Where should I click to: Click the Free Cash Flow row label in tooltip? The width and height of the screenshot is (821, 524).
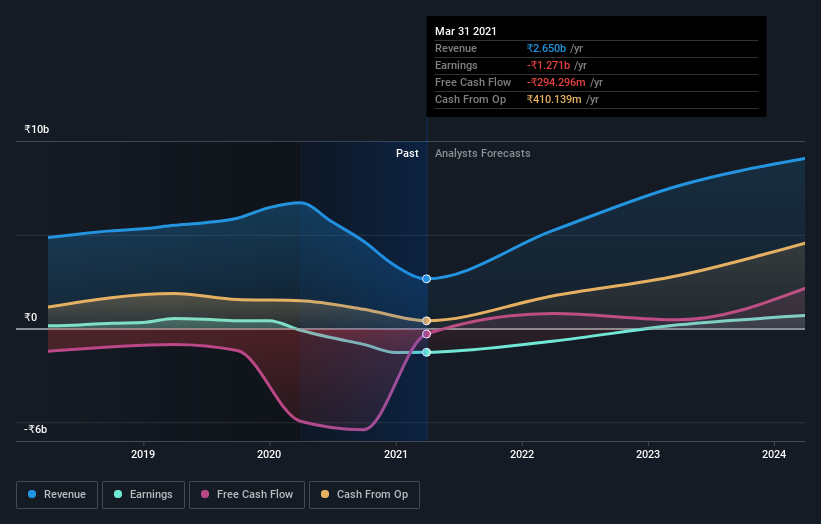(473, 82)
